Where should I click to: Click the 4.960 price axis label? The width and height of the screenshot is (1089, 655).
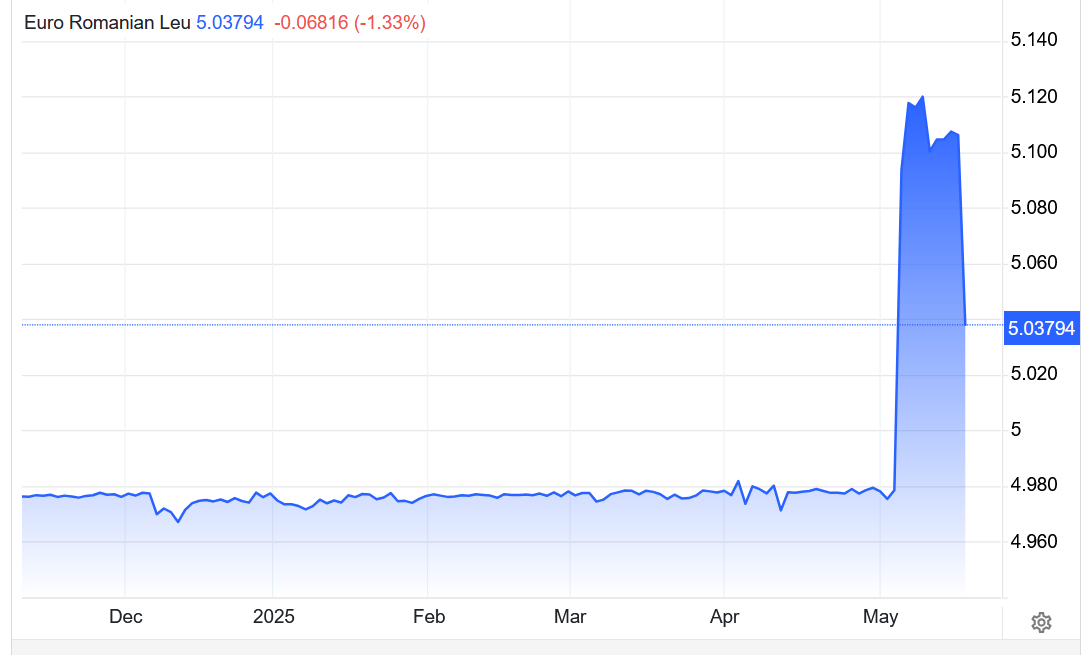1034,542
